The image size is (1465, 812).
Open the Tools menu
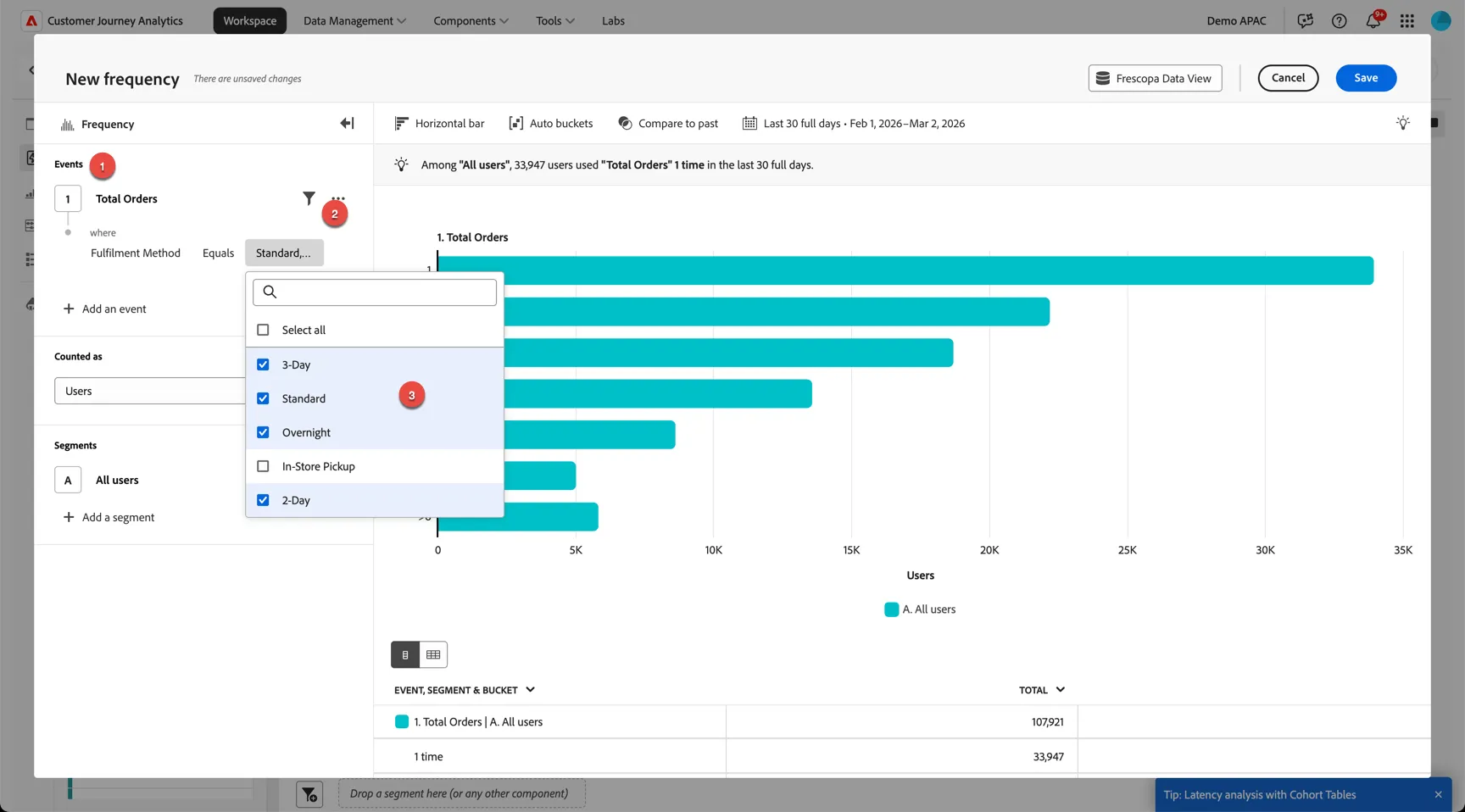tap(555, 20)
